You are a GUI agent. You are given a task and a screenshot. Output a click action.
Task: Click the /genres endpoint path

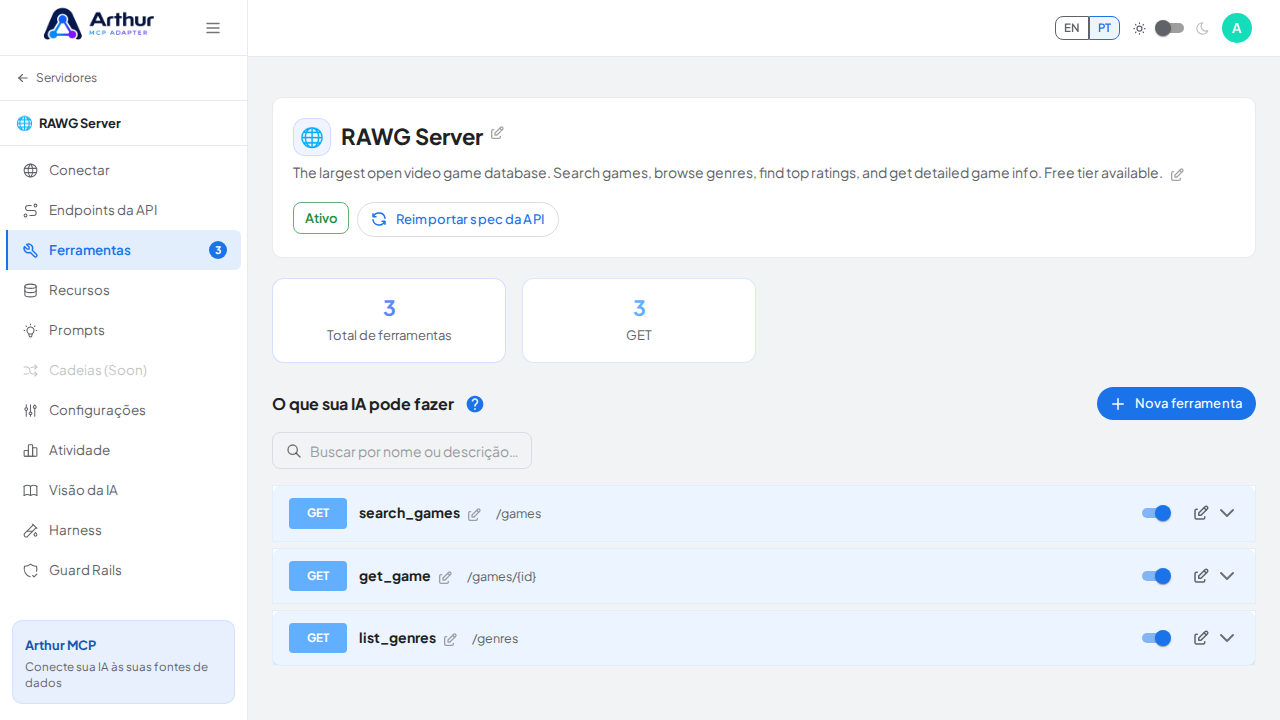[495, 639]
